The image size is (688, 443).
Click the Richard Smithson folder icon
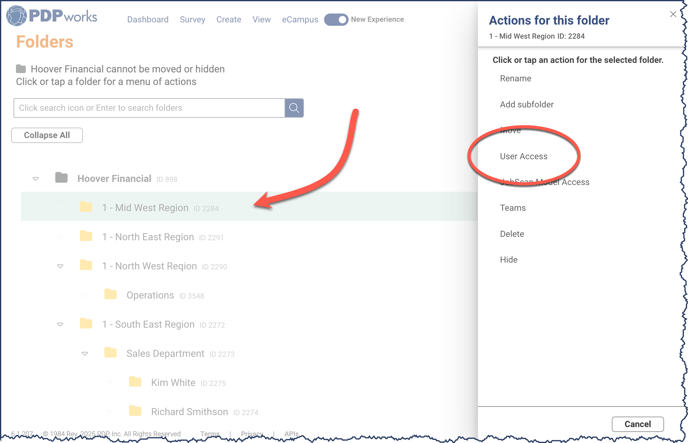click(x=135, y=411)
